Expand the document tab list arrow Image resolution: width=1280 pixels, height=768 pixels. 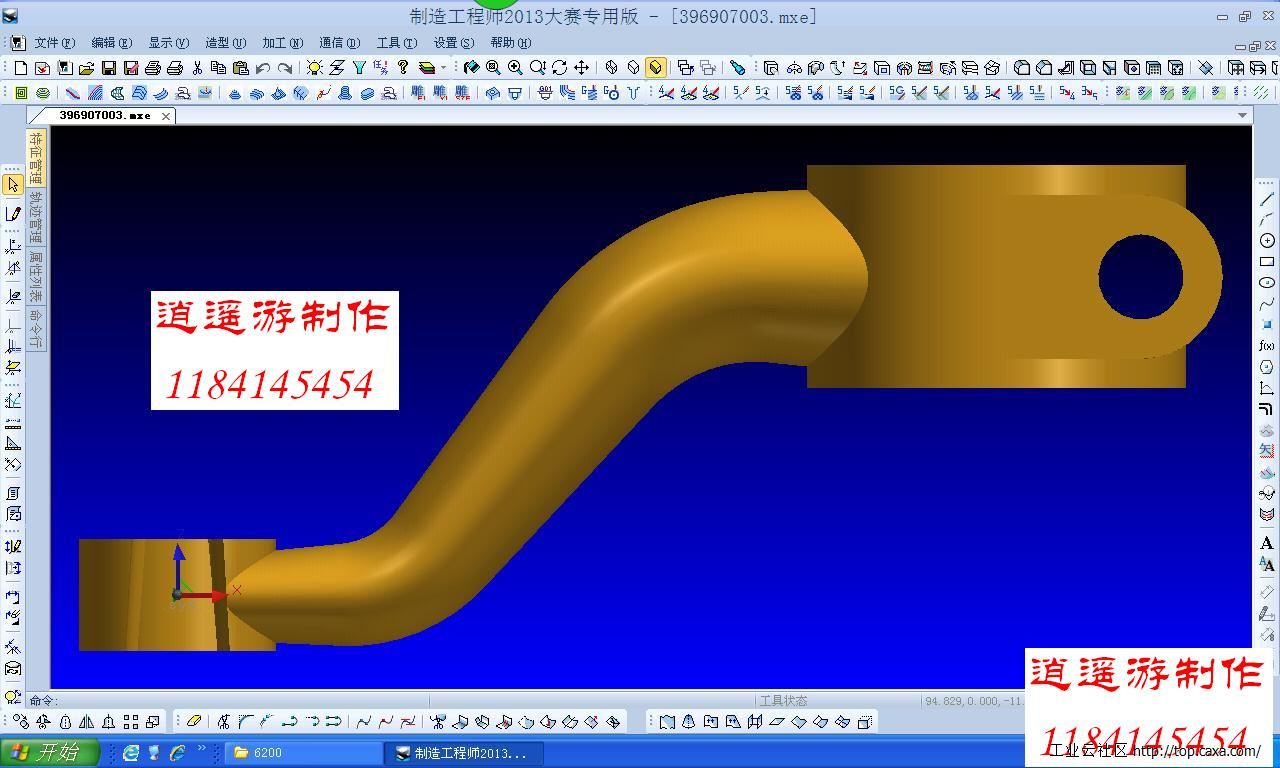click(x=1243, y=115)
